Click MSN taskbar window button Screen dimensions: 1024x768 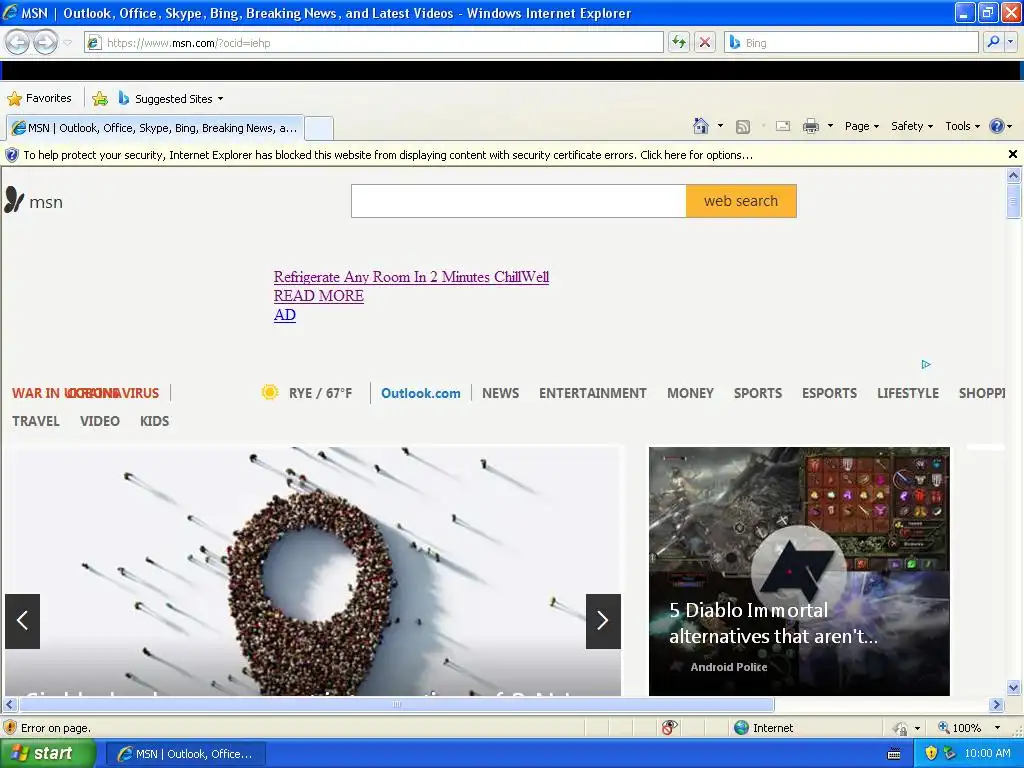185,754
